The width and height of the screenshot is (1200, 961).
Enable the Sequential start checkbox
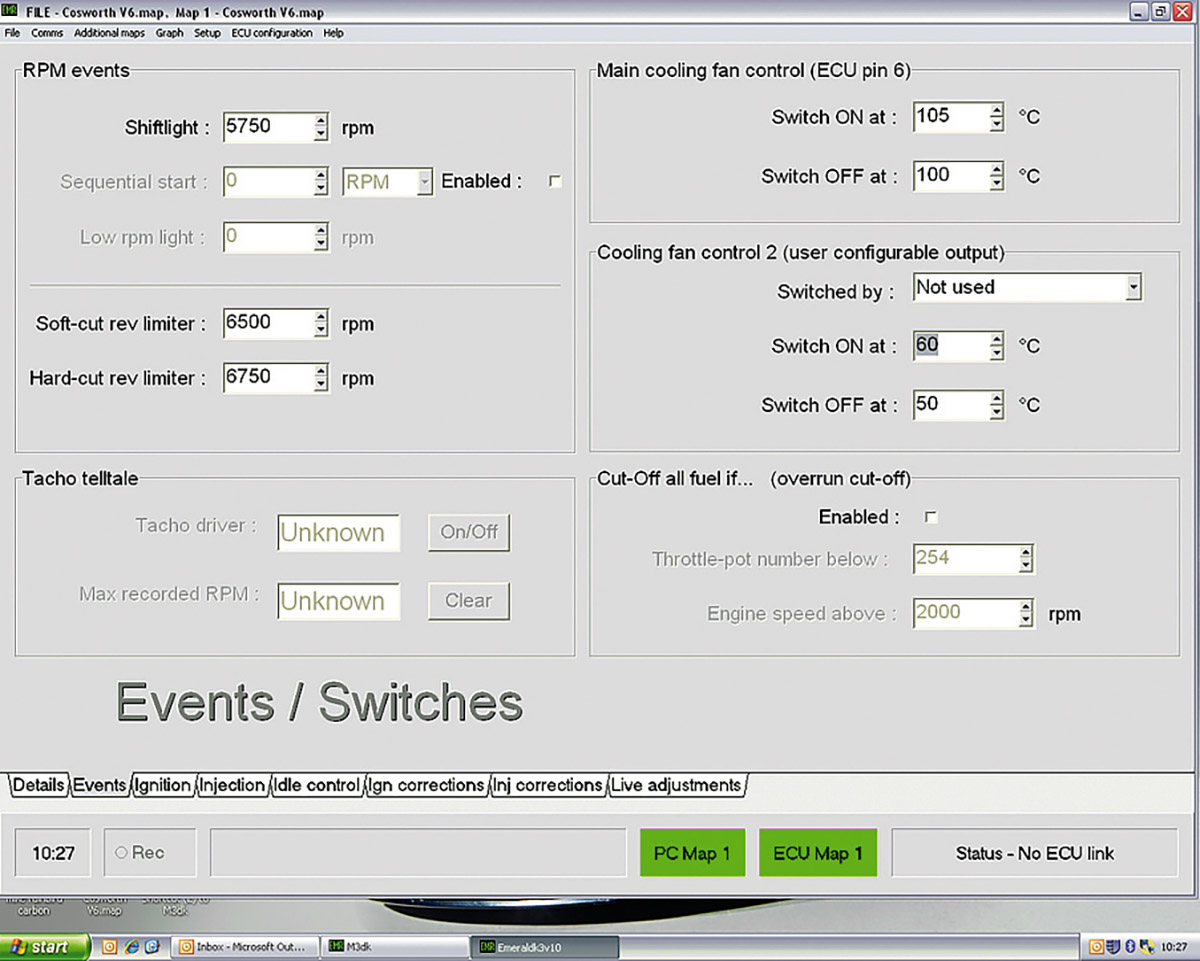[x=555, y=182]
